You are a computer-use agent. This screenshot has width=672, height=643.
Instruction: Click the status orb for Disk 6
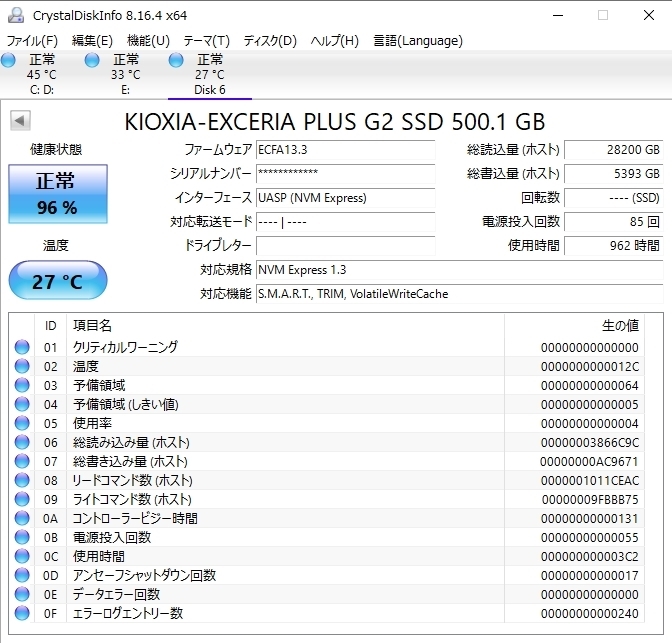176,60
